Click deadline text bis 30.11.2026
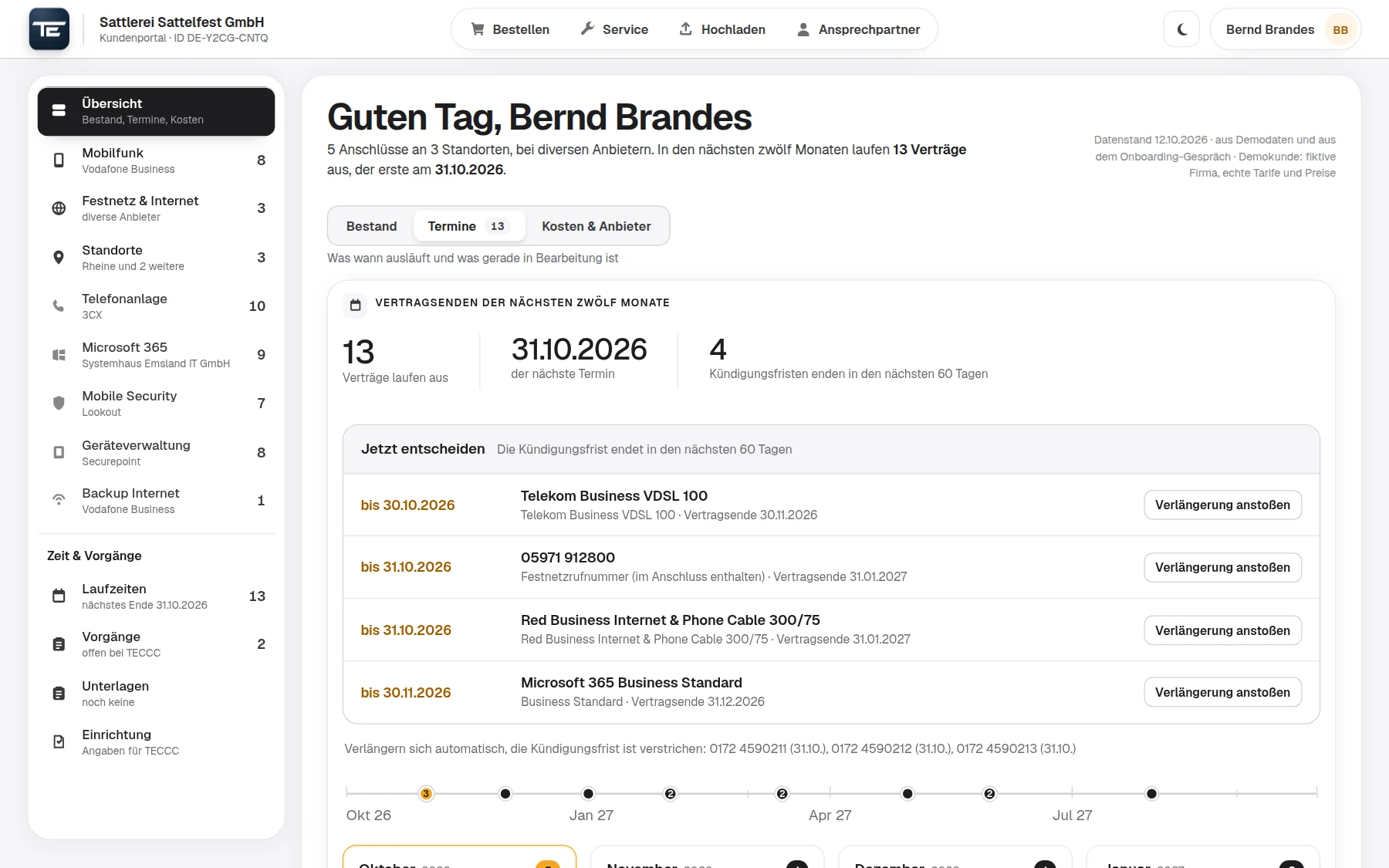Viewport: 1389px width, 868px height. [406, 693]
